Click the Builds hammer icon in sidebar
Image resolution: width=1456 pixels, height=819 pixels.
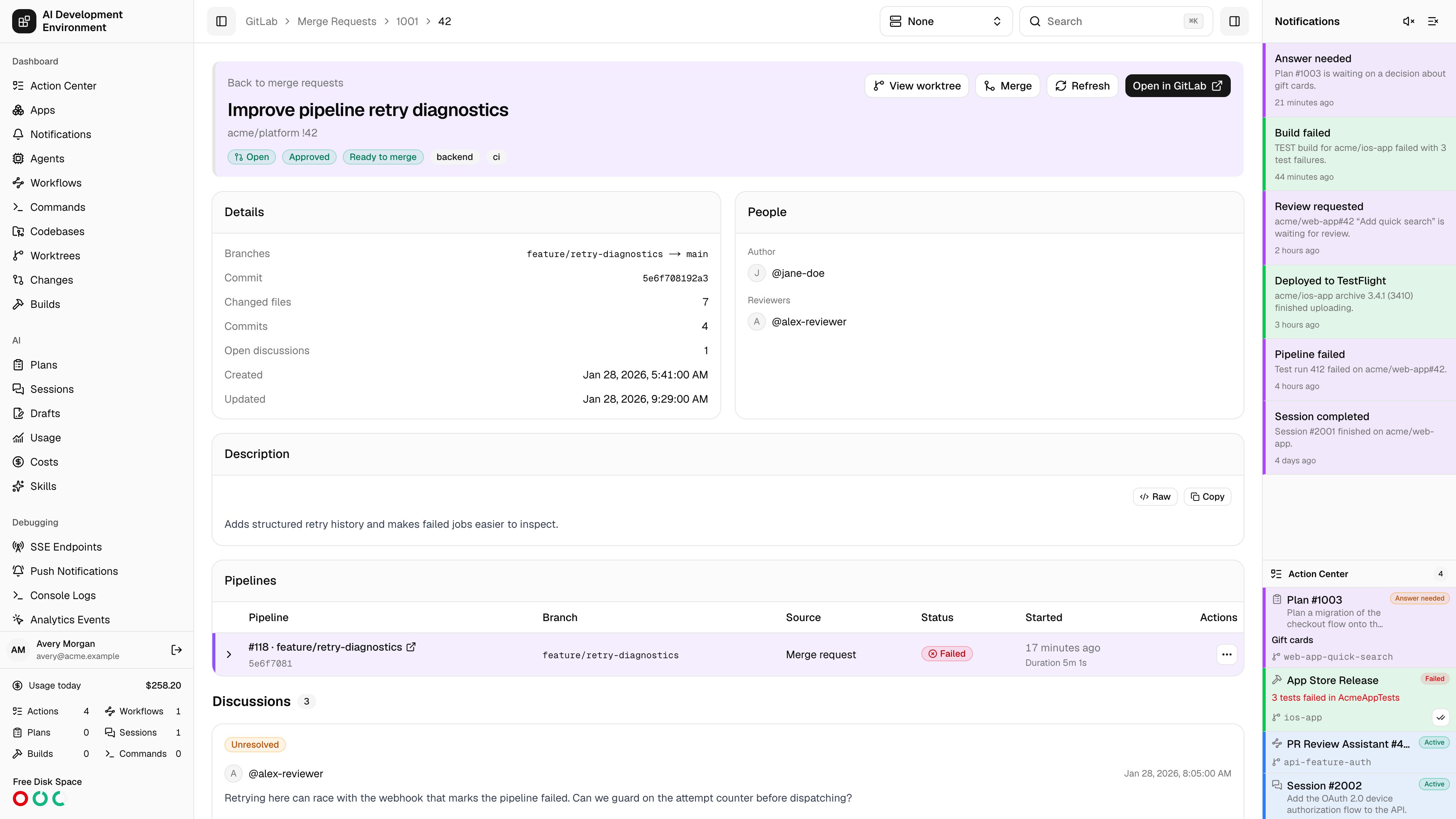[x=18, y=304]
